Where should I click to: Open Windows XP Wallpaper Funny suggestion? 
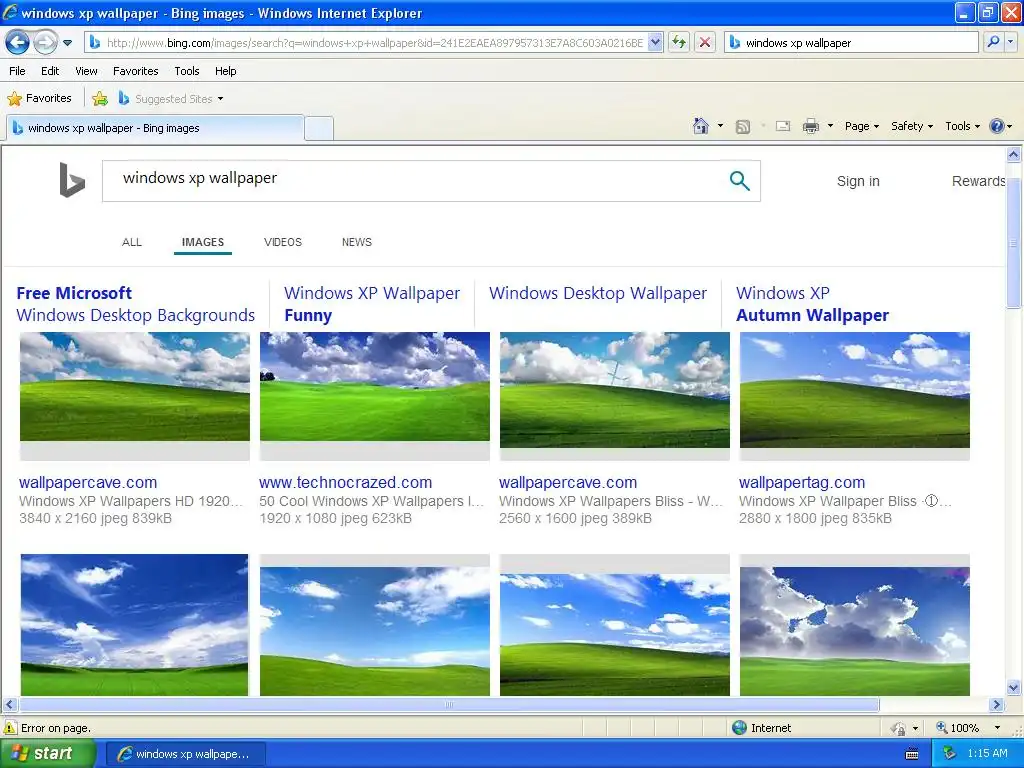pos(372,304)
